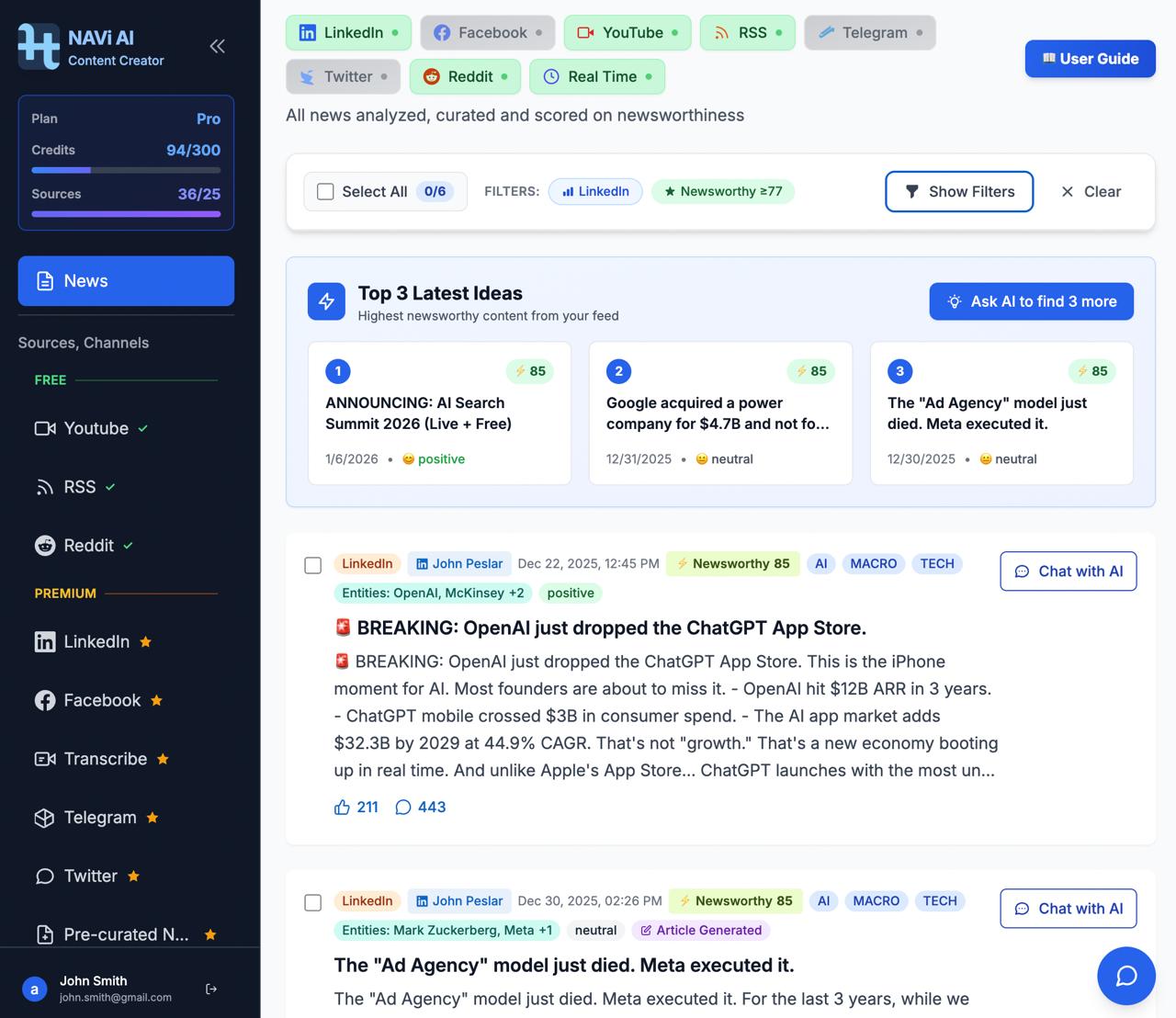Open the floating chat bubble button
This screenshot has height=1018, width=1176.
pyautogui.click(x=1126, y=976)
